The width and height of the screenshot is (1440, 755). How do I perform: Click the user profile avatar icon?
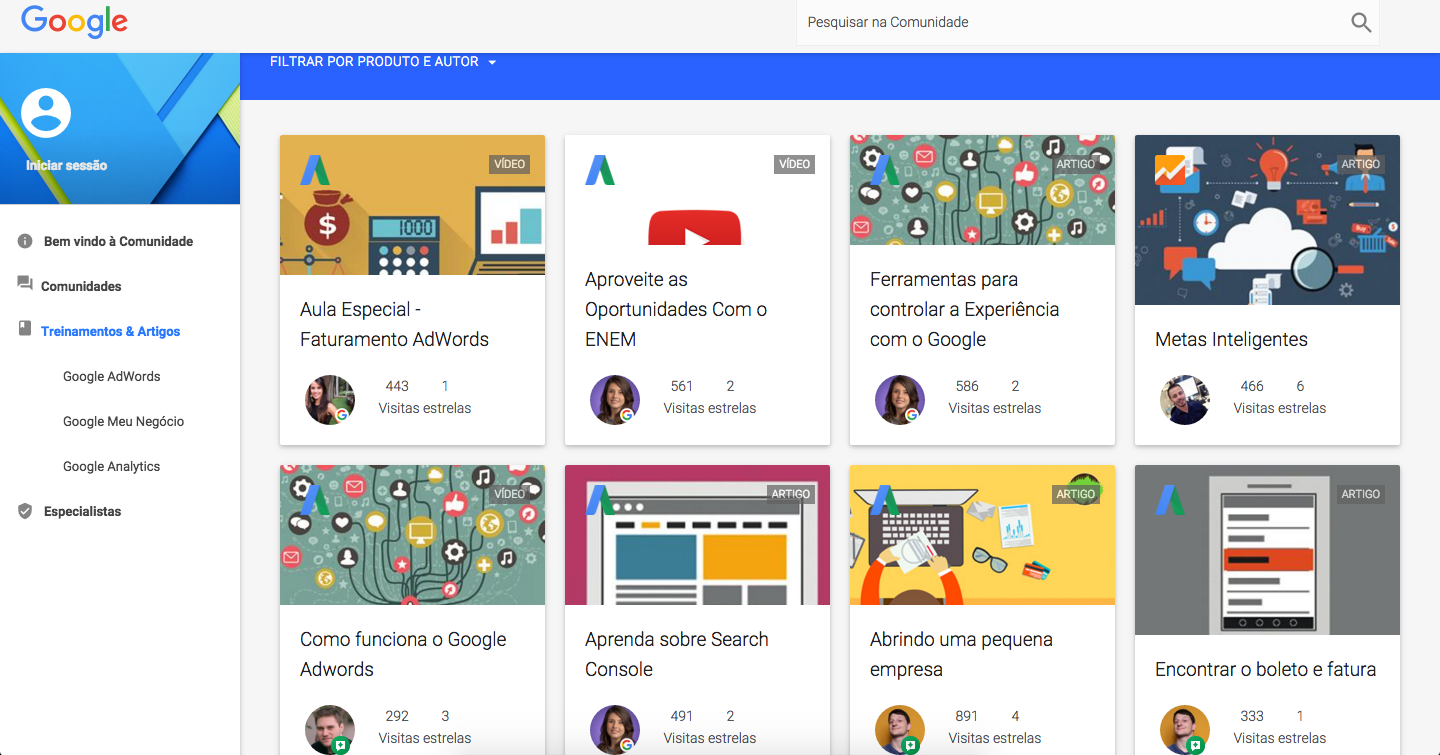coord(46,113)
